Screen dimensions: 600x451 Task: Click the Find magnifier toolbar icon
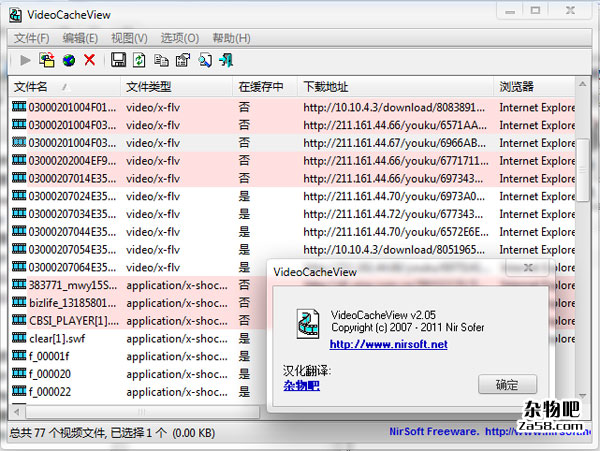pos(205,60)
